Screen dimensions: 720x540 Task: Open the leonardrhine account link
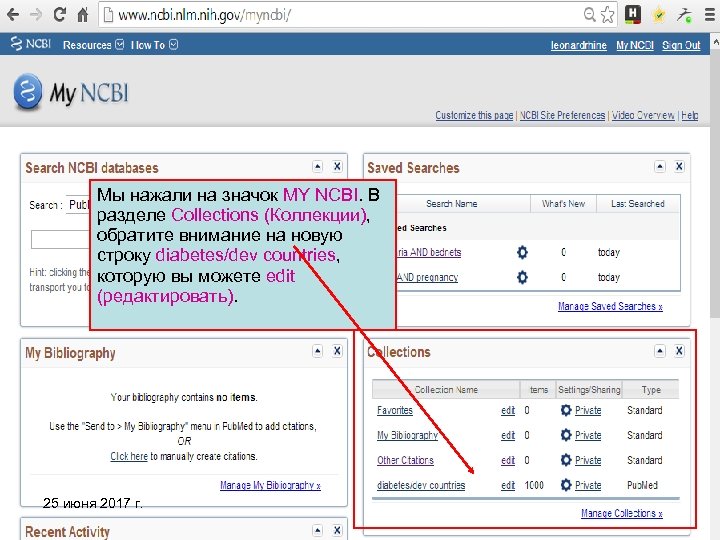tap(579, 45)
